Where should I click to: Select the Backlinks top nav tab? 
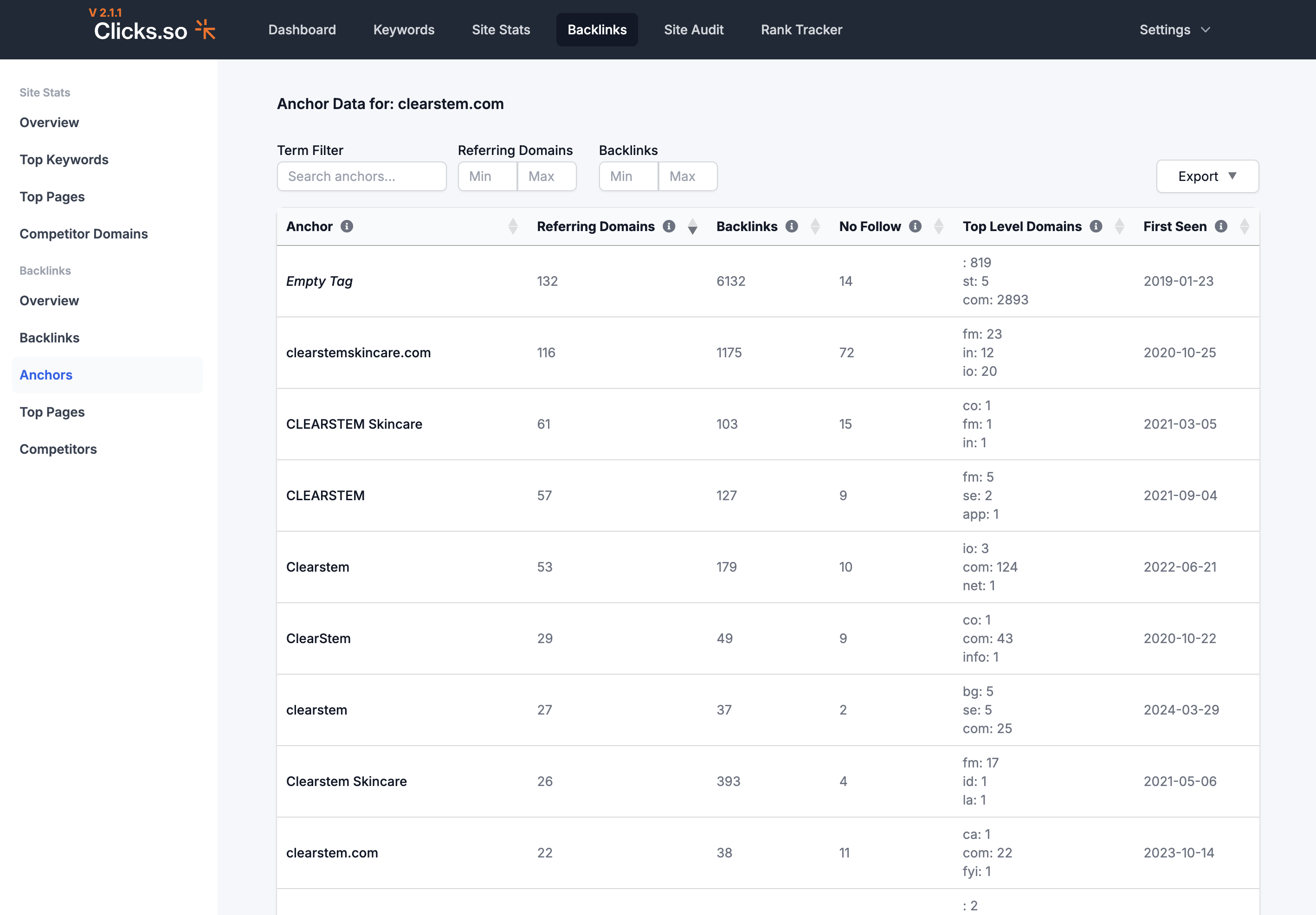[597, 30]
